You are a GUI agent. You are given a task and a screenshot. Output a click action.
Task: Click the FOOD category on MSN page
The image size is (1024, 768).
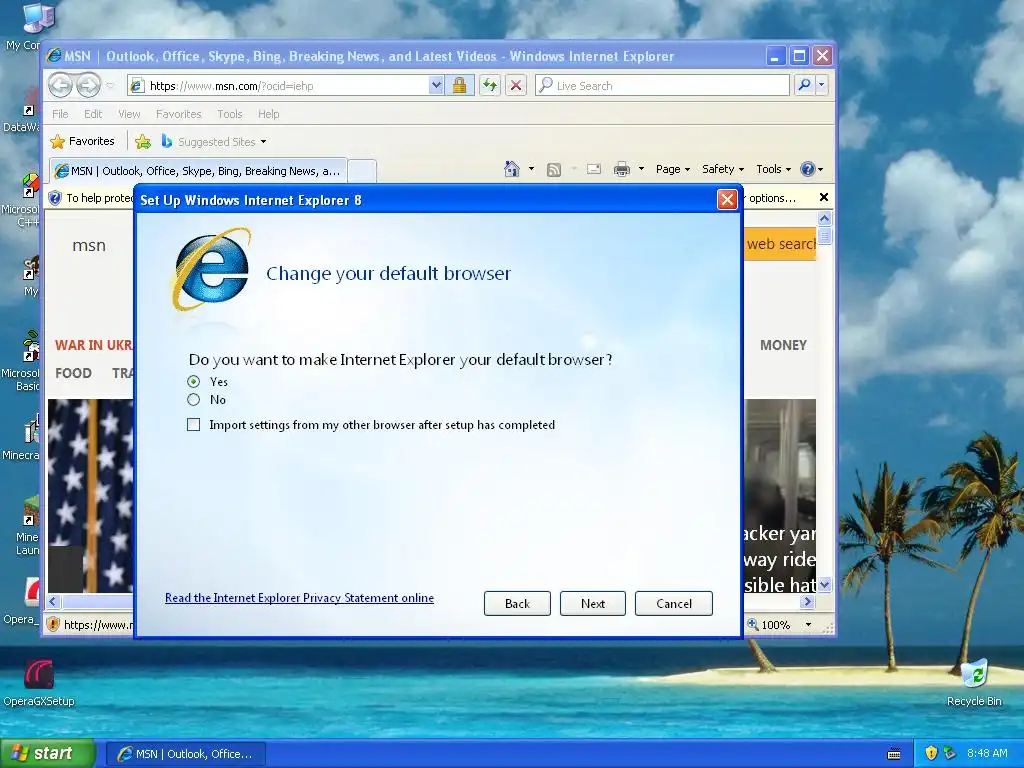tap(73, 373)
